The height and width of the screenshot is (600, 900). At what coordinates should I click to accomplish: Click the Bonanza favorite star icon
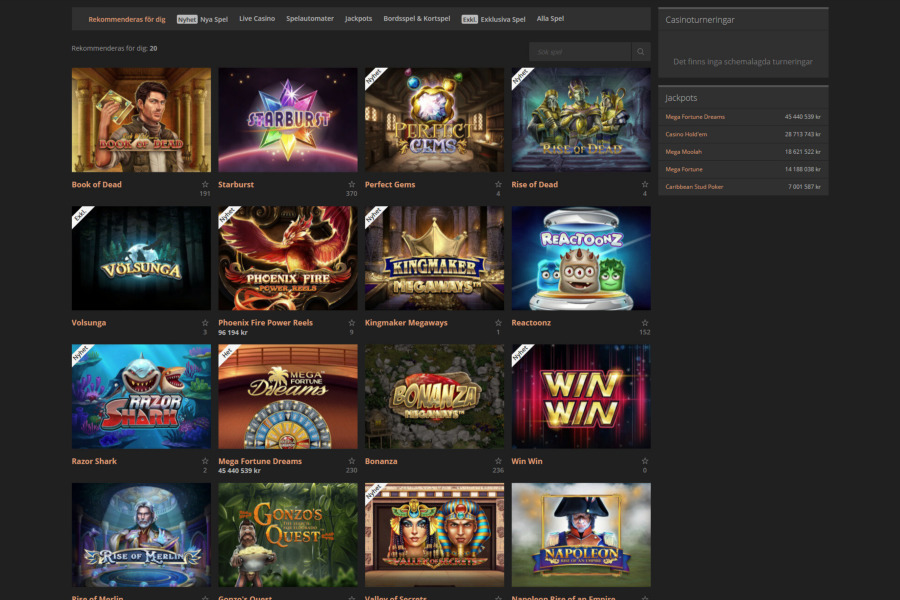click(498, 461)
